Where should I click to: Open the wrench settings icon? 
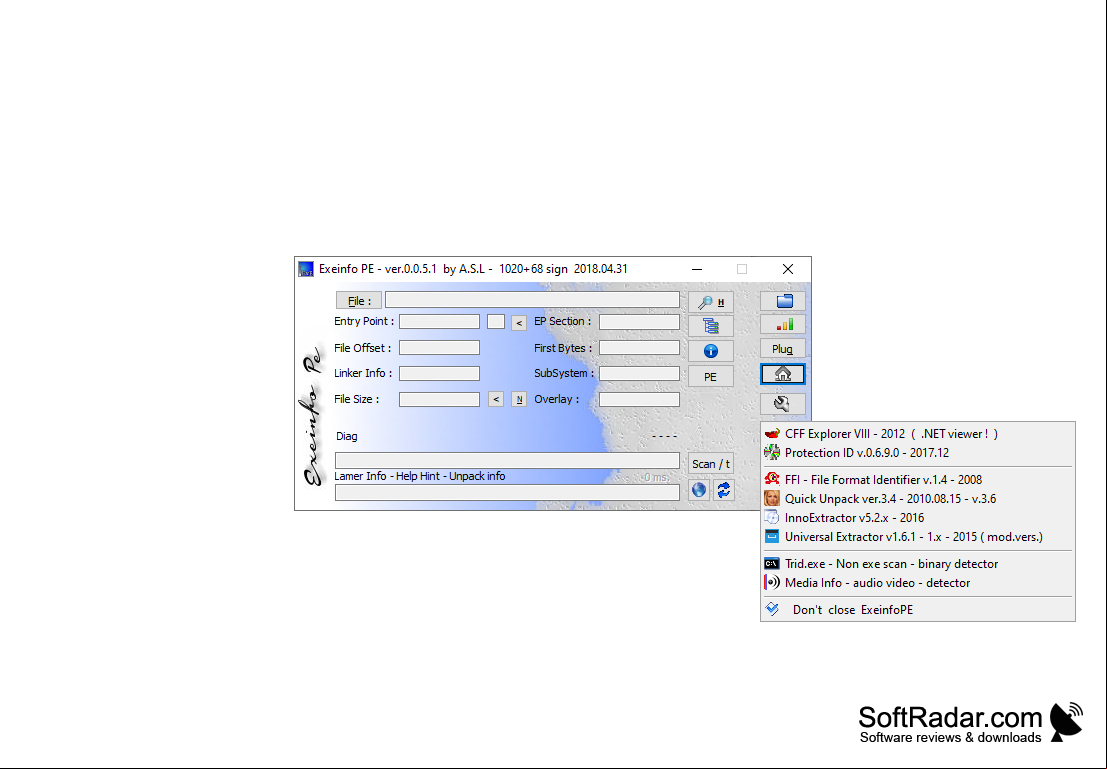tap(783, 404)
